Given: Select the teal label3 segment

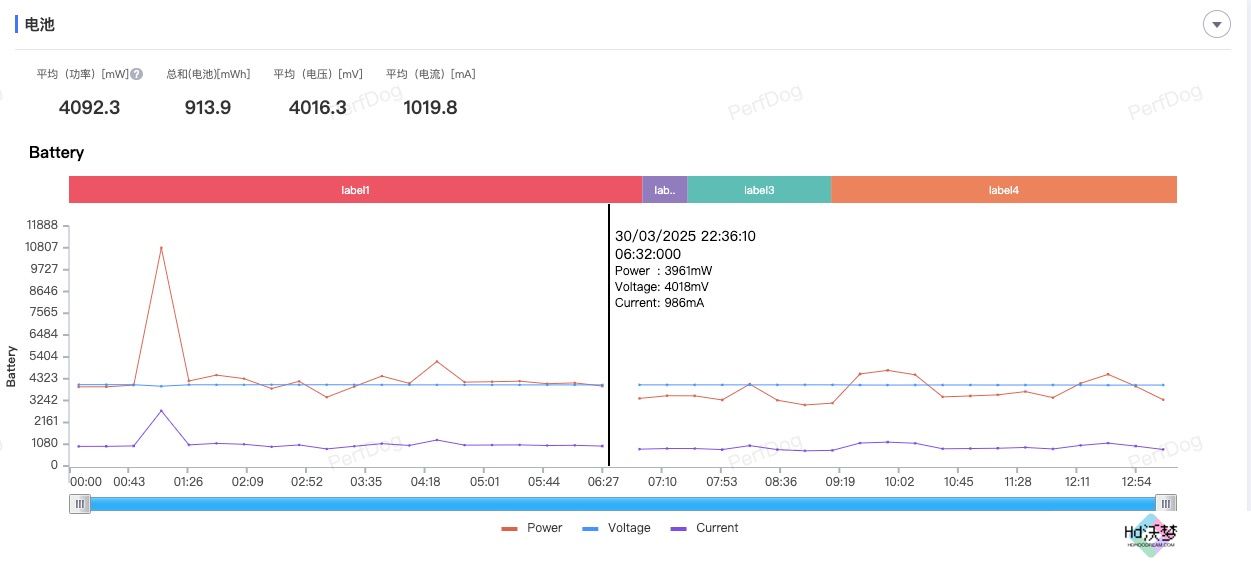Looking at the screenshot, I should tap(758, 190).
